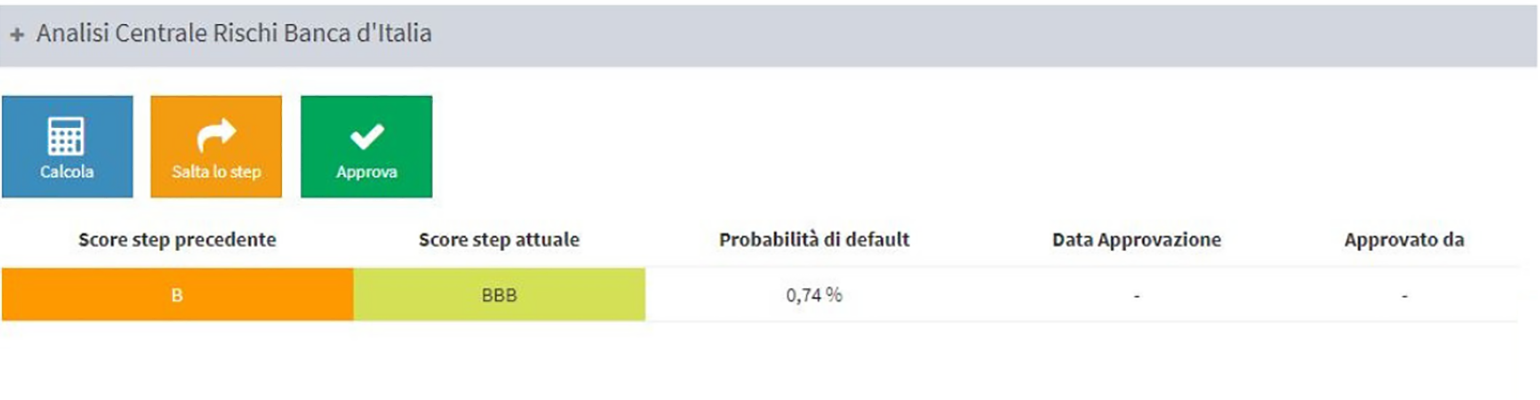Screen dimensions: 1540x400
Task: Click the yellow-green BBB score cell
Action: click(499, 295)
